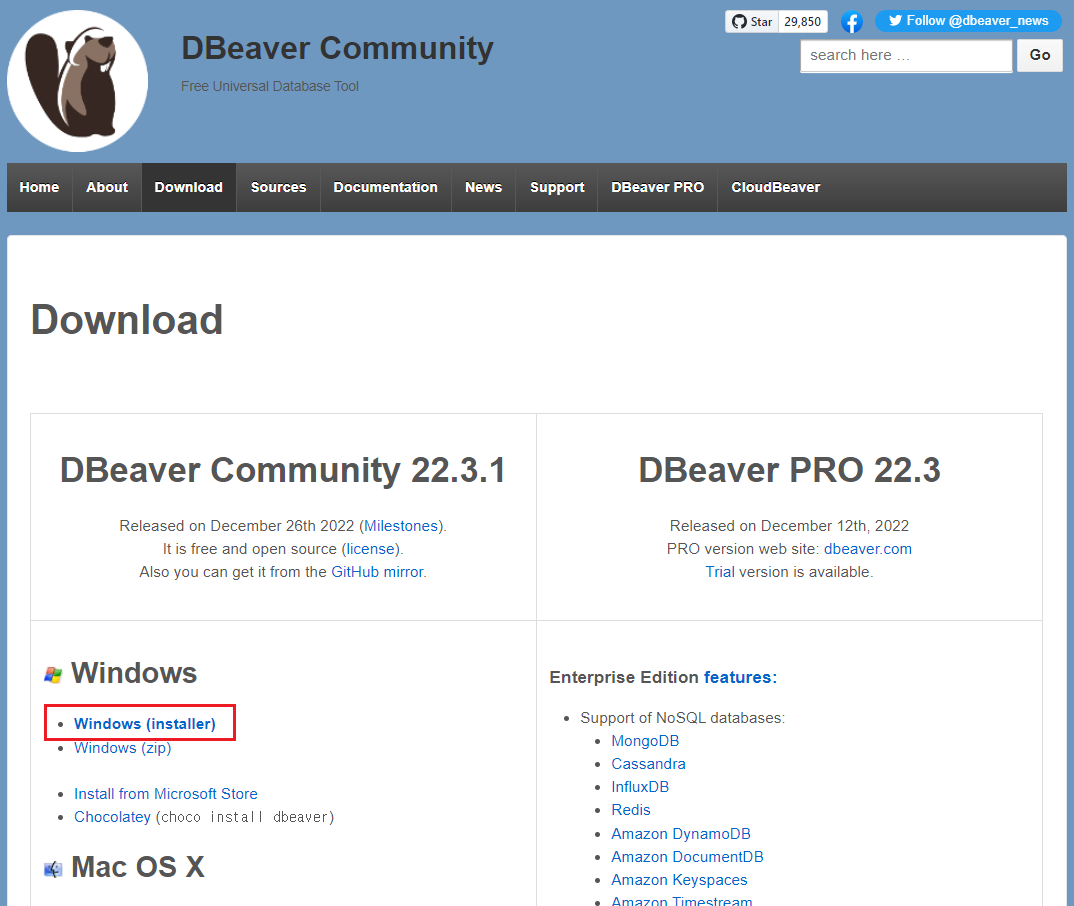Viewport: 1074px width, 906px height.
Task: Open the Sources menu item
Action: [278, 187]
